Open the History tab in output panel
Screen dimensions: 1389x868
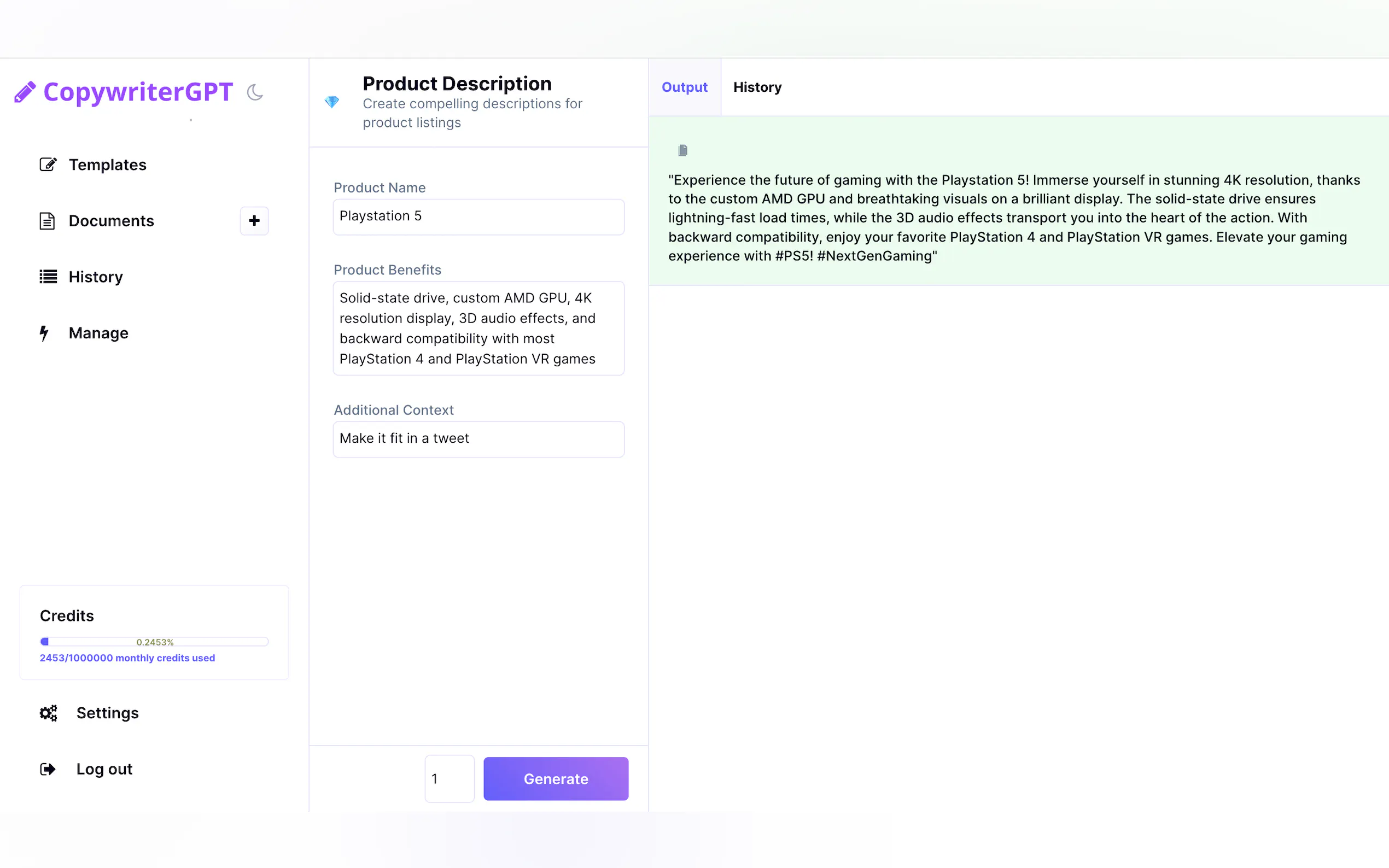click(757, 87)
